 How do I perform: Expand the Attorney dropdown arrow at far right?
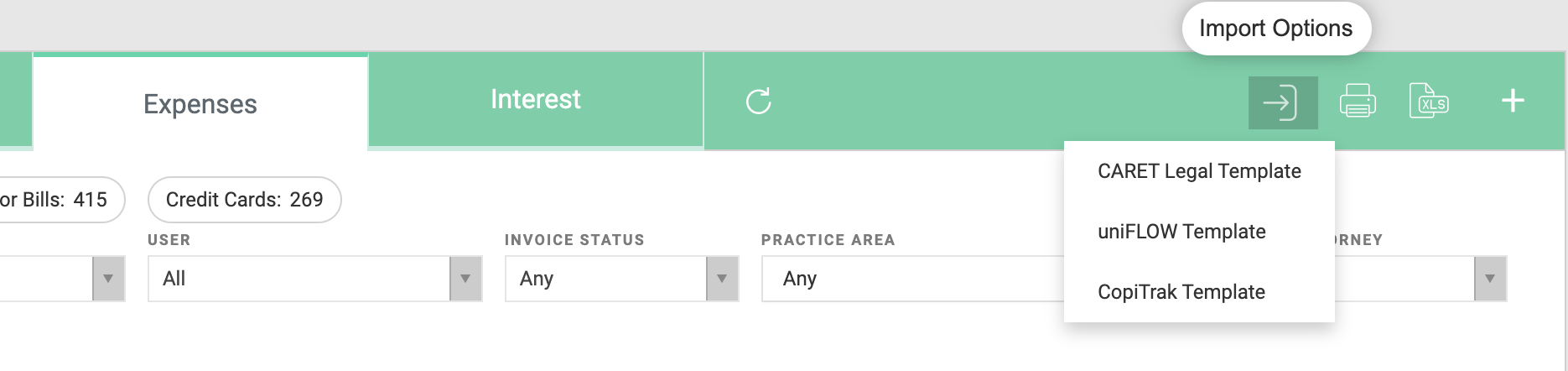pyautogui.click(x=1490, y=279)
